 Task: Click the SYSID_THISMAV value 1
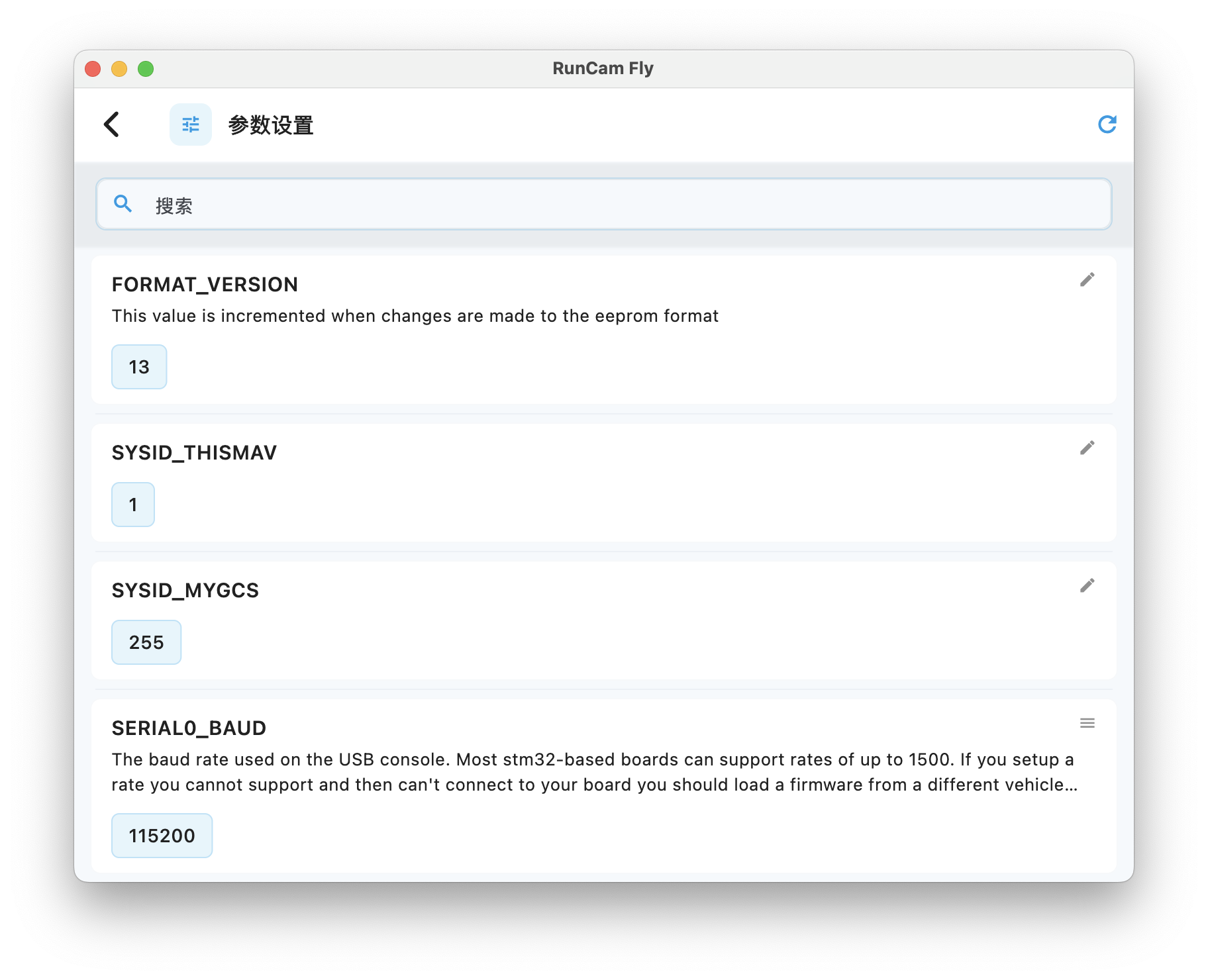pos(133,505)
